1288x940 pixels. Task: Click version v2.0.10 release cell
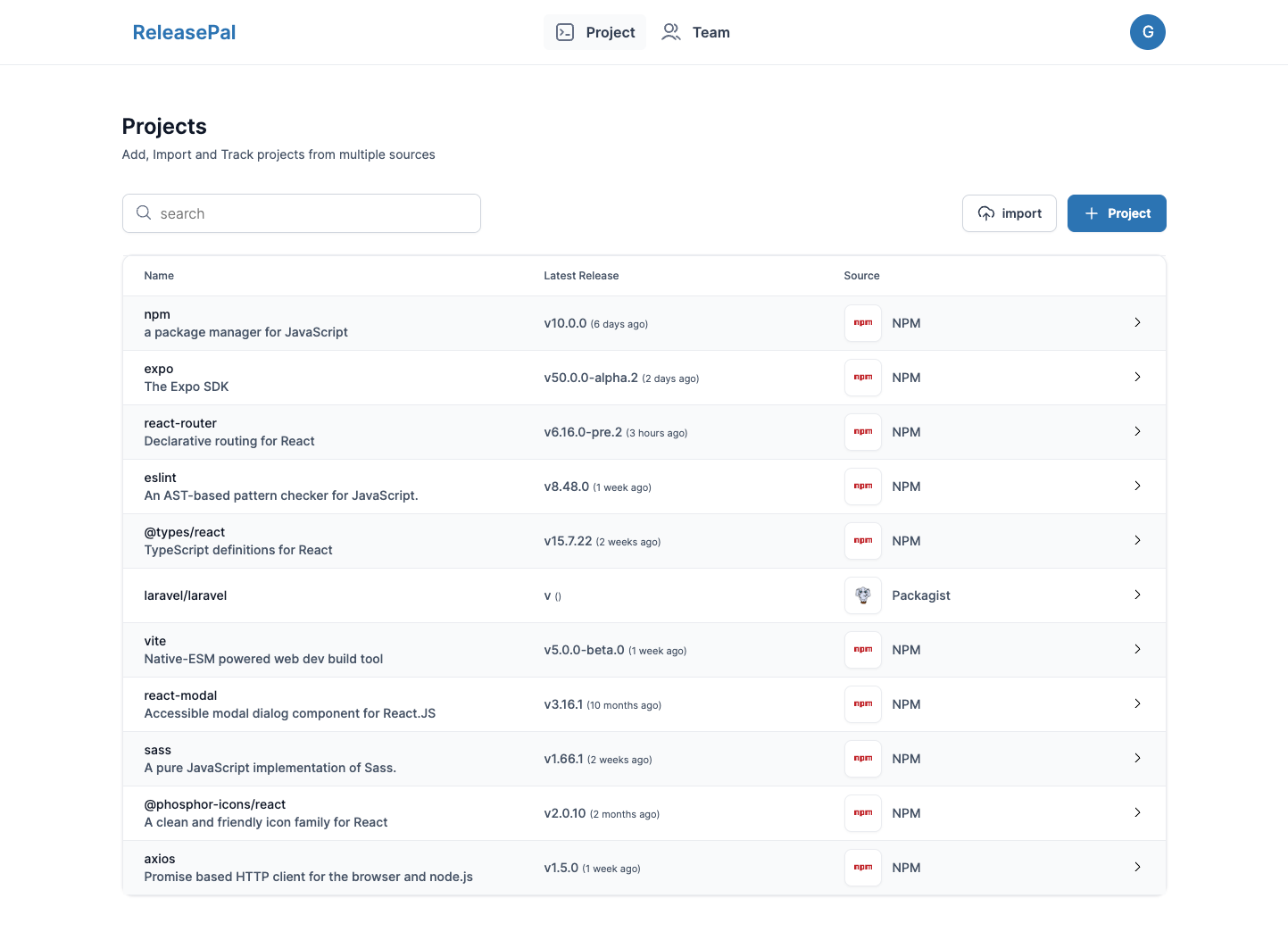[x=602, y=813]
